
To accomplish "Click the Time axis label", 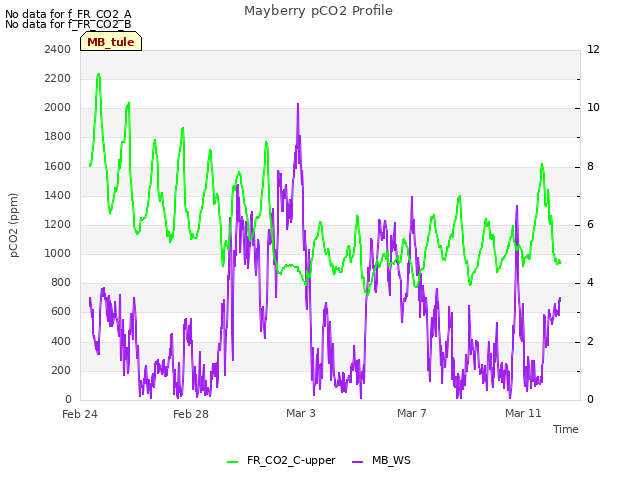I will pyautogui.click(x=566, y=429).
